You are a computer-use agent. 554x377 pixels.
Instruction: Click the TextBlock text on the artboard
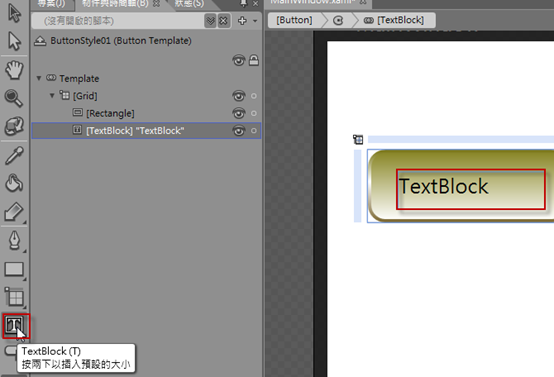click(x=444, y=186)
